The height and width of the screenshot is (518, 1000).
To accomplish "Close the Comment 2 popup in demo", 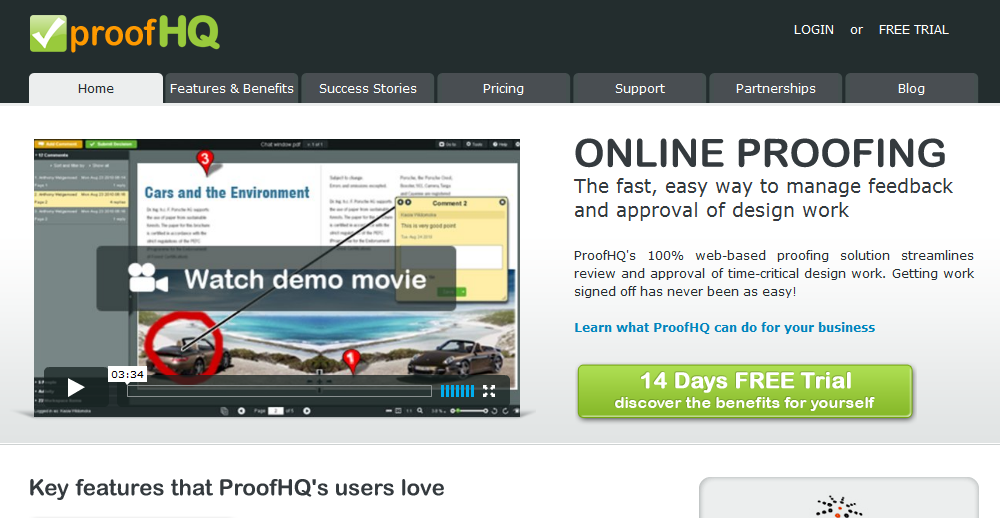I will pyautogui.click(x=502, y=202).
